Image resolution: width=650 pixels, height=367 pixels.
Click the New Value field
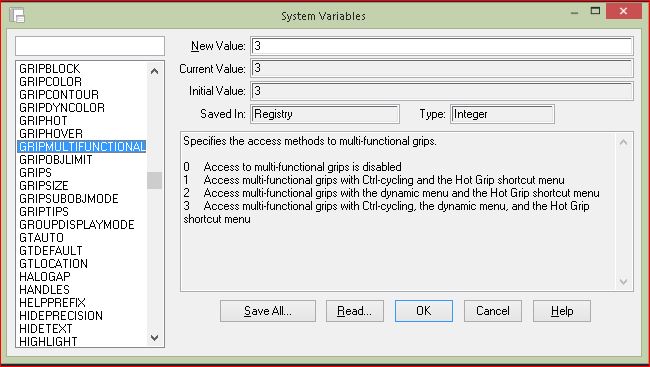[x=442, y=46]
